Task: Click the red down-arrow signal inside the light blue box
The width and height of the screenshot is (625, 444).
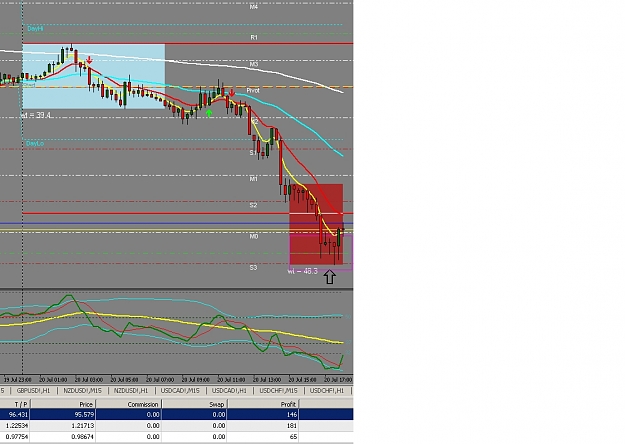Action: (x=89, y=60)
